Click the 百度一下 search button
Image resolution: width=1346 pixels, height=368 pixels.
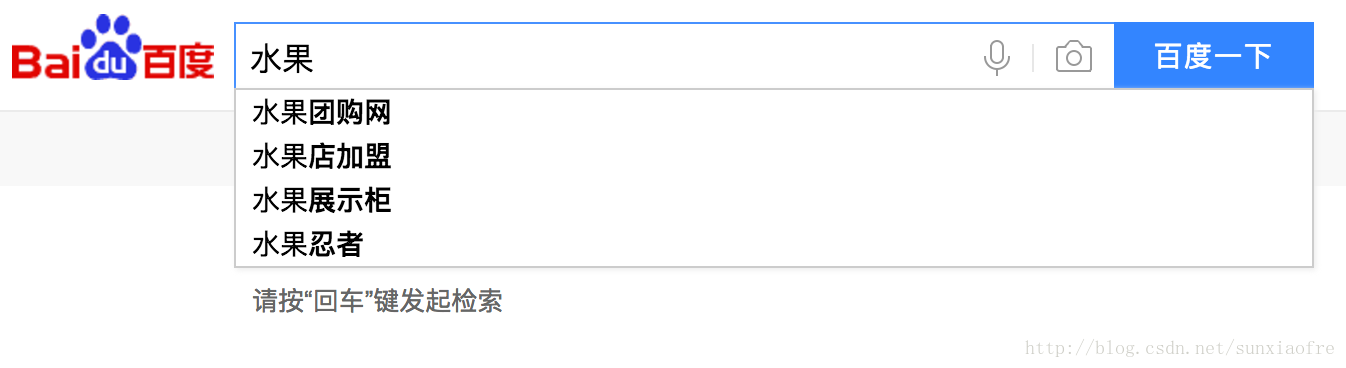pyautogui.click(x=1213, y=56)
